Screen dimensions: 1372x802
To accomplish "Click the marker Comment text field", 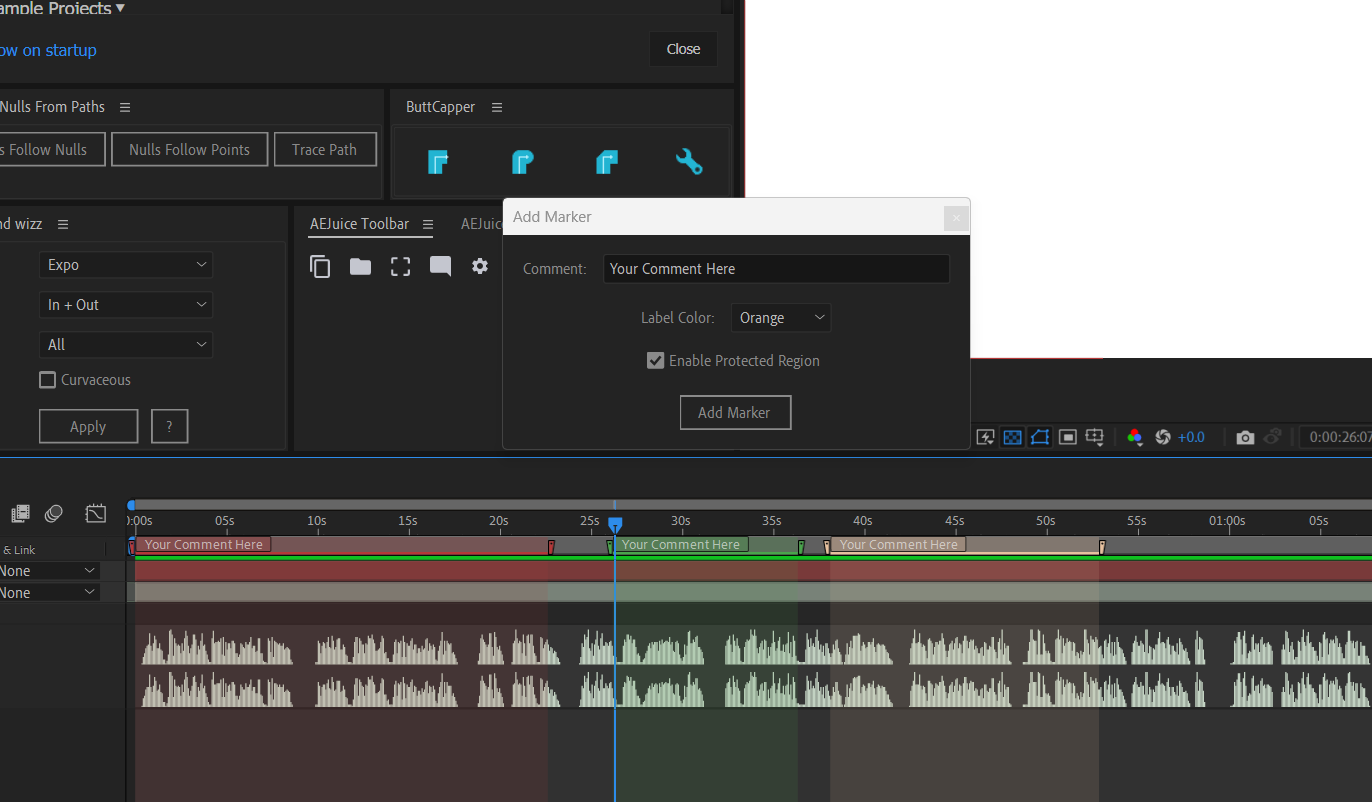I will tap(776, 269).
